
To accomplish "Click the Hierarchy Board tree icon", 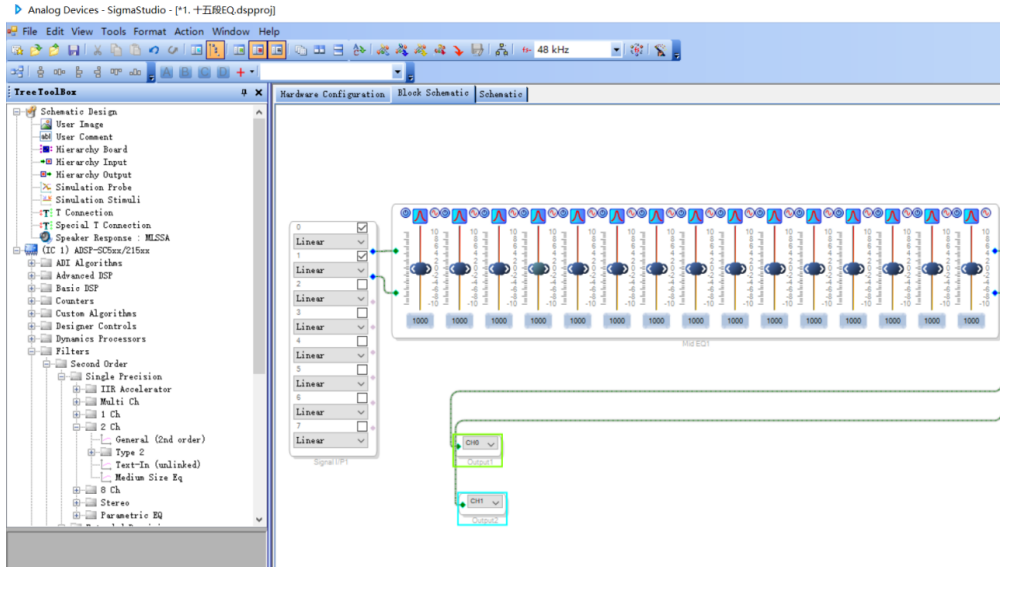I will point(46,149).
